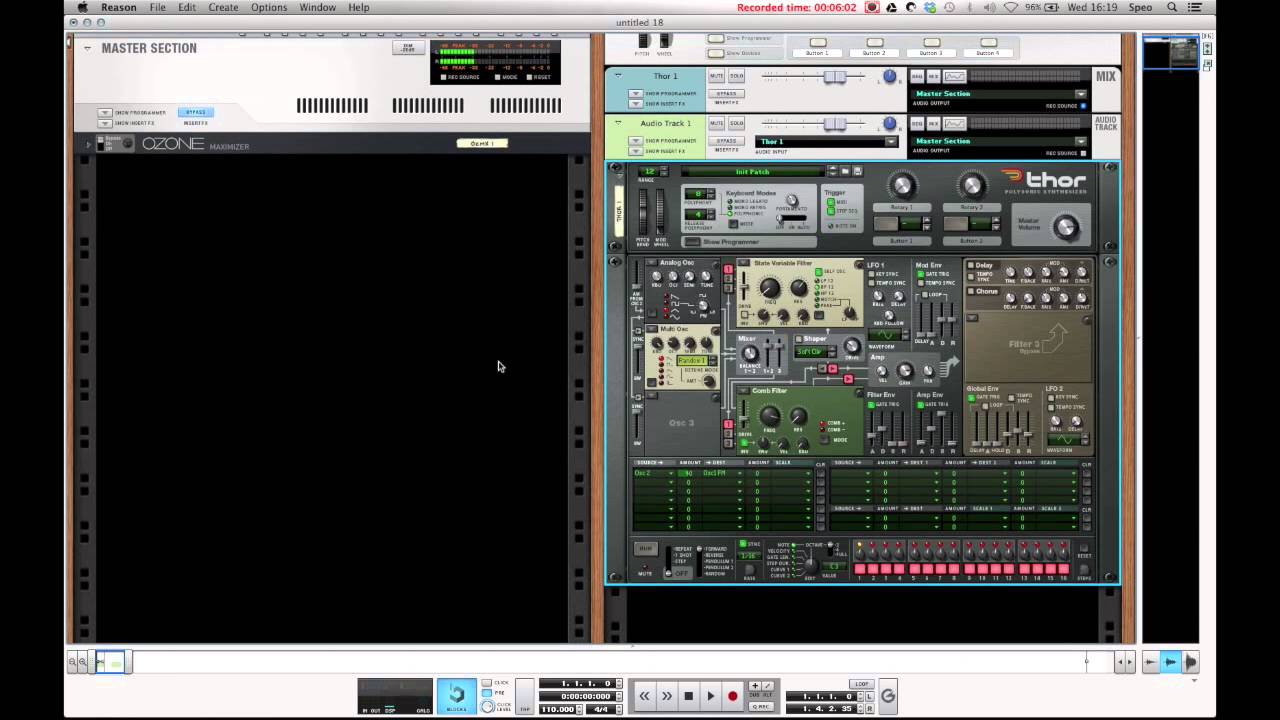Click the Thor Master Volume knob
The height and width of the screenshot is (720, 1280).
pos(1066,227)
